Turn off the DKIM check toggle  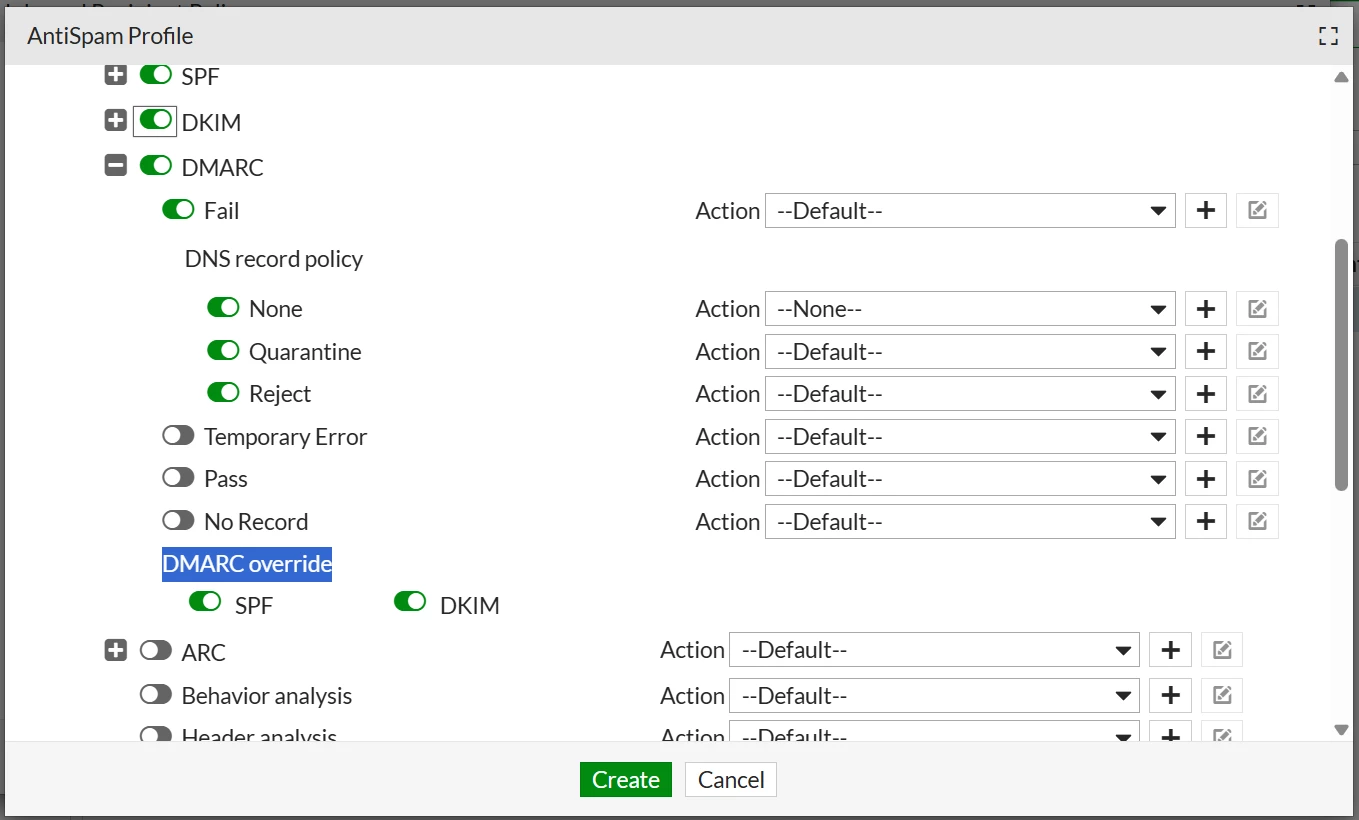(156, 120)
